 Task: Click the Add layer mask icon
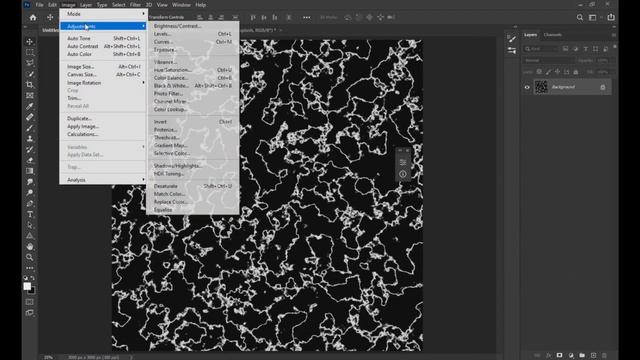point(560,355)
